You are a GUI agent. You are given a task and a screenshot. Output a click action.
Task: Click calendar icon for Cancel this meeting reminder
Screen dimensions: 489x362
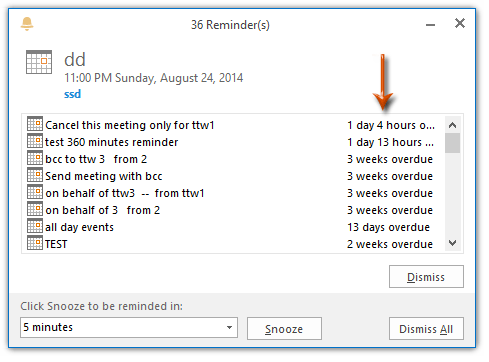[x=35, y=124]
